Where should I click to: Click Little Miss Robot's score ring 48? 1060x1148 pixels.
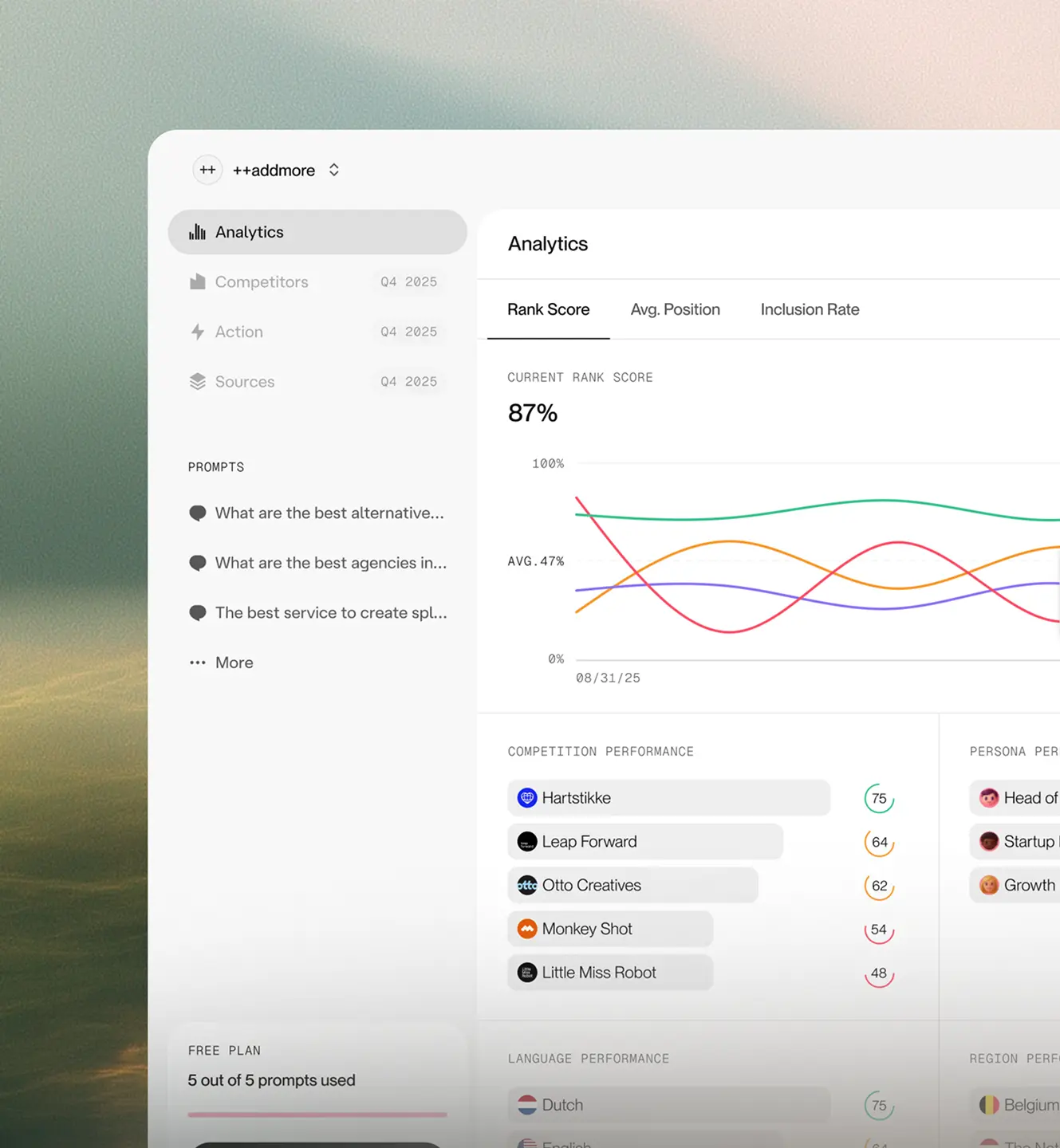(879, 973)
